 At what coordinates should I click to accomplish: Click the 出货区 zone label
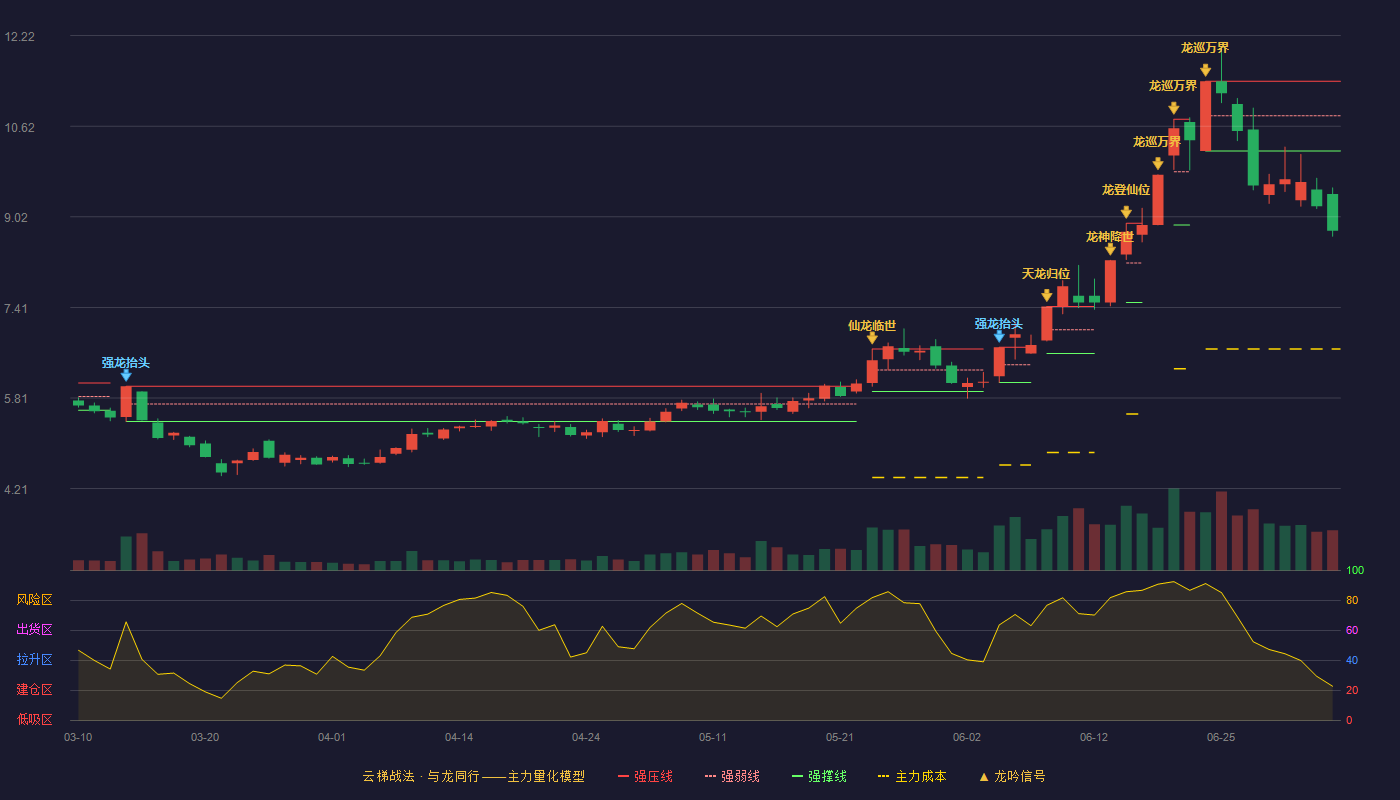[35, 630]
